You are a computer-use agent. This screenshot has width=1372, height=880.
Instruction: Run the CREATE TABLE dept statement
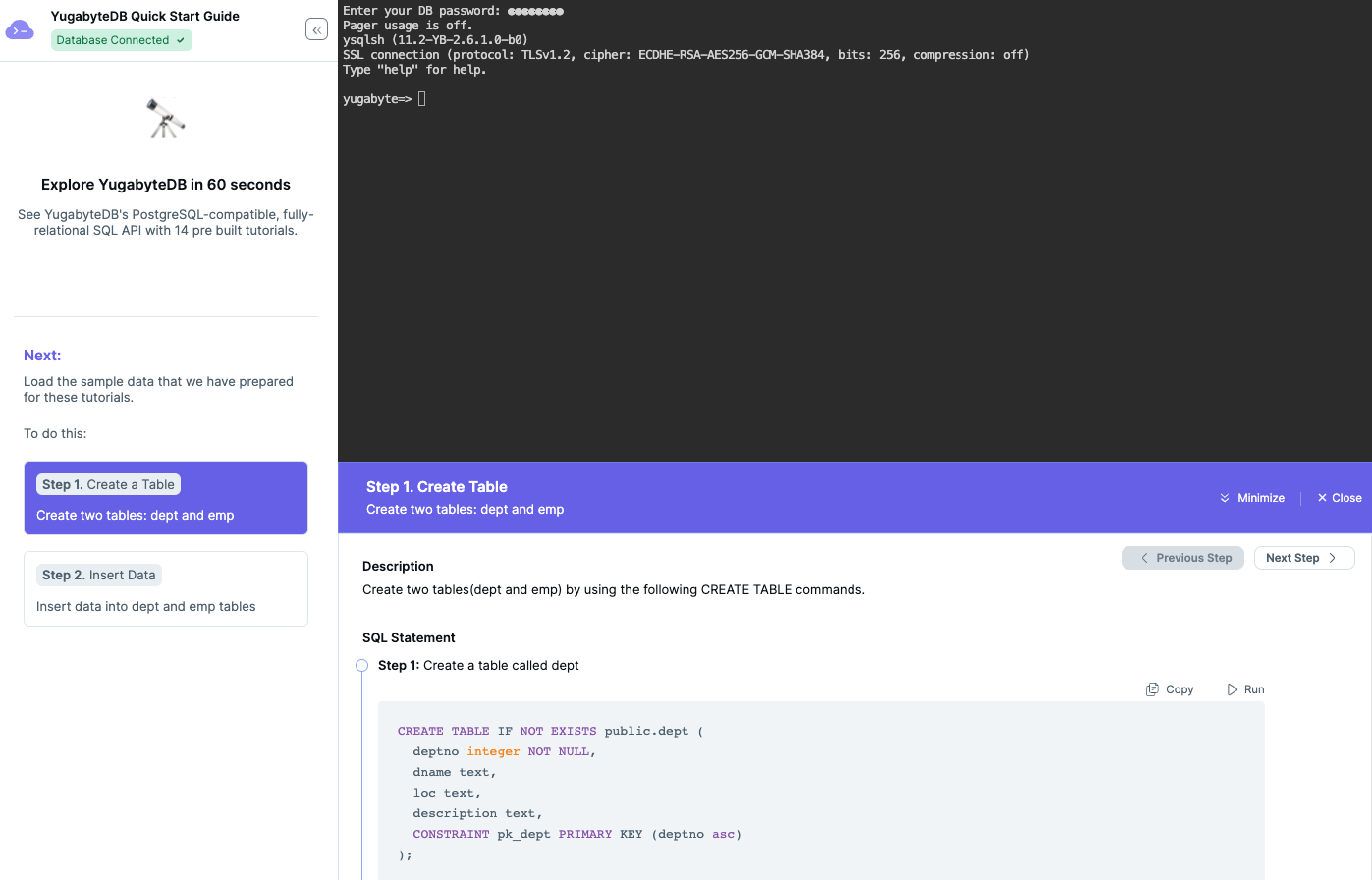click(1245, 689)
